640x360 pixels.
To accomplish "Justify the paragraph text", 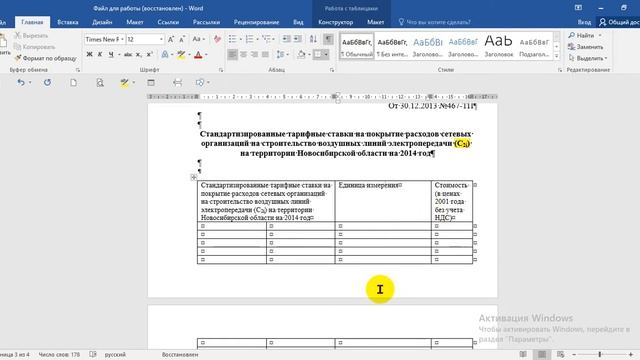I will (x=265, y=54).
